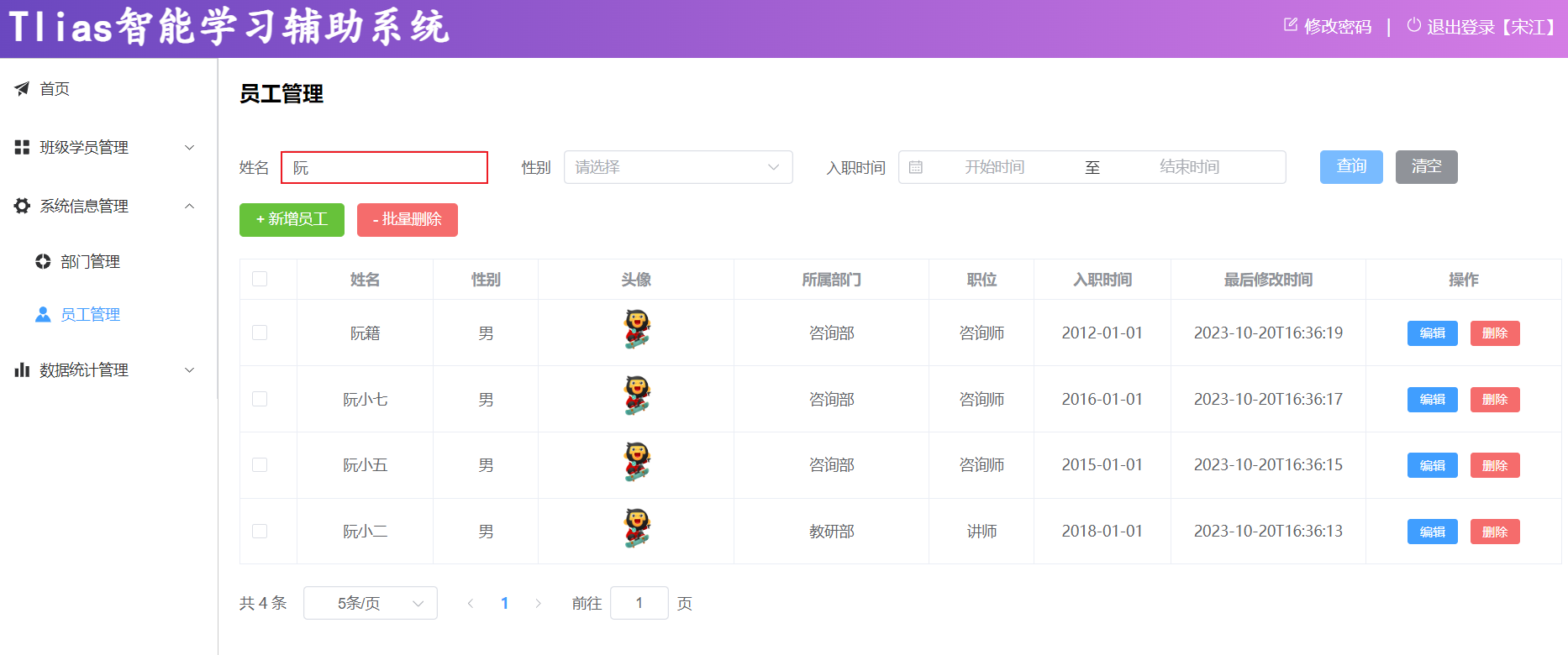Delete employee 阮小七

(x=1495, y=400)
